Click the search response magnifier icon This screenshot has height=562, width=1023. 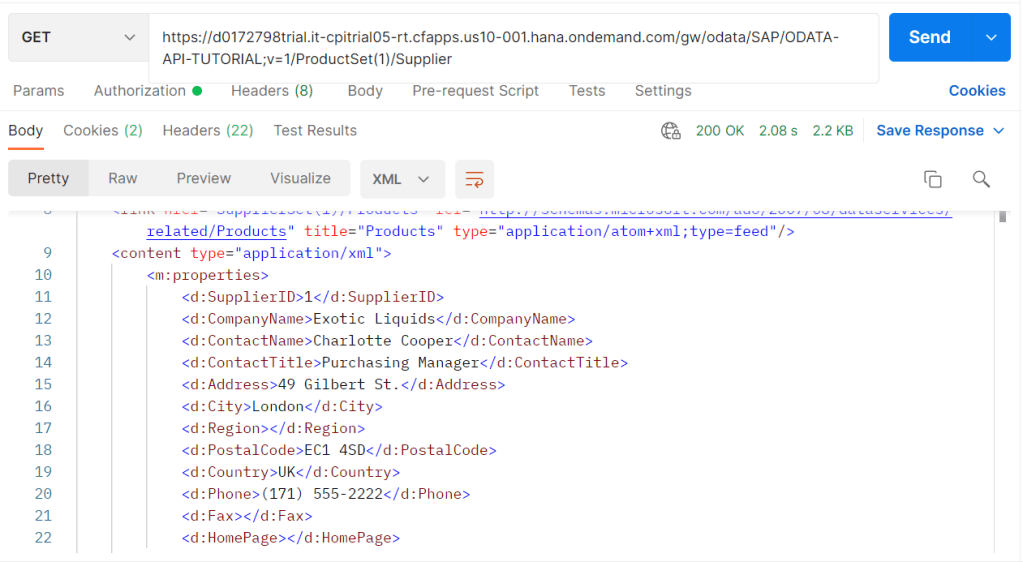pos(981,179)
